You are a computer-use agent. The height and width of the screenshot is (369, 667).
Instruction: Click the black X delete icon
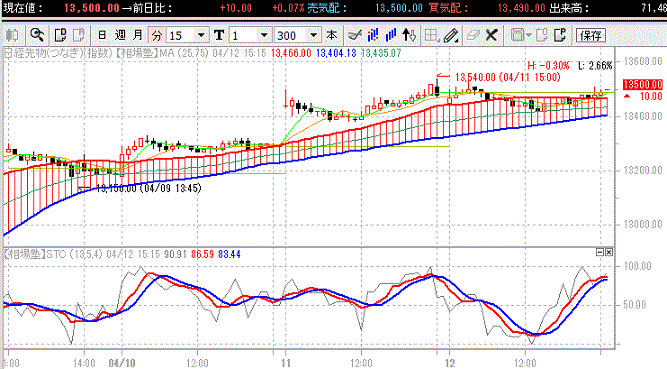[491, 35]
